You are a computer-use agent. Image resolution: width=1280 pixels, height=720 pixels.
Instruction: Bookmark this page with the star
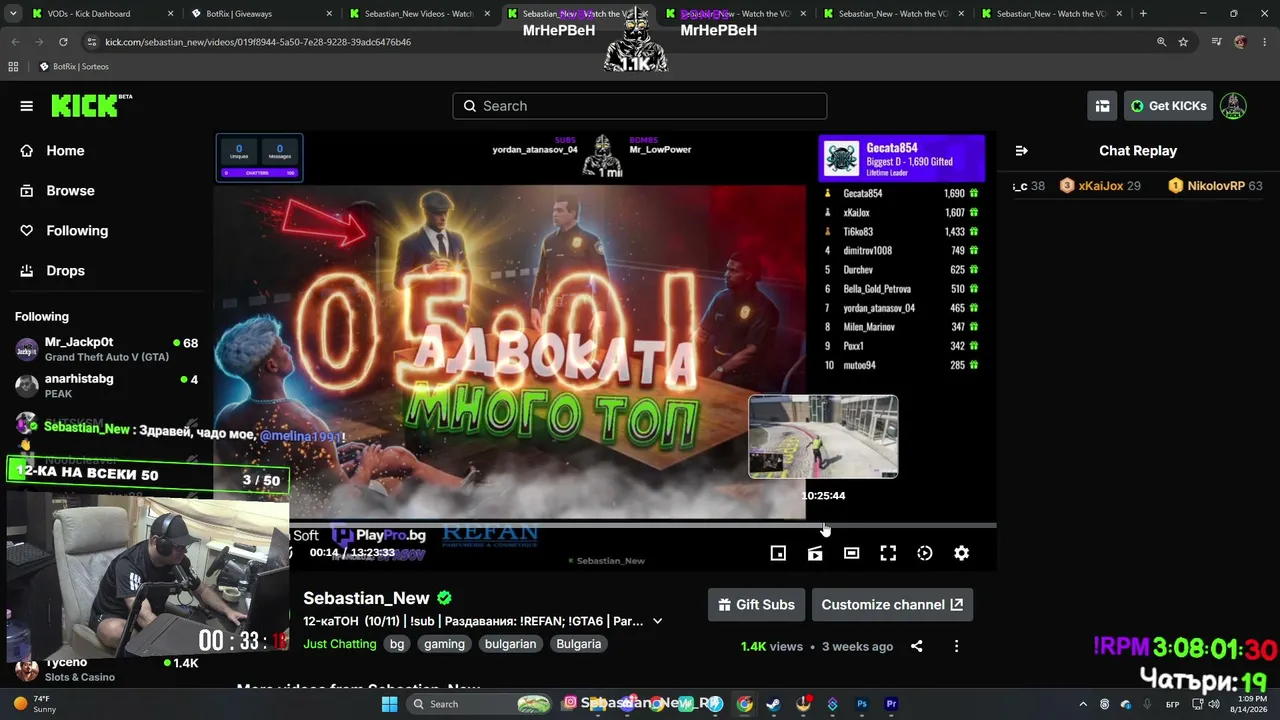click(1183, 42)
